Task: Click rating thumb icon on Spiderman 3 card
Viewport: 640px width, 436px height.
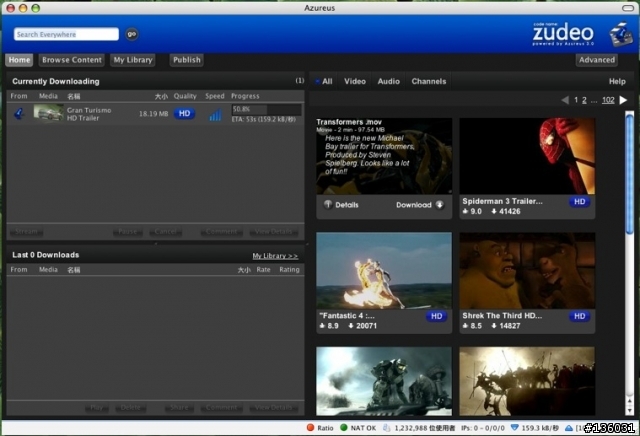Action: tap(465, 211)
